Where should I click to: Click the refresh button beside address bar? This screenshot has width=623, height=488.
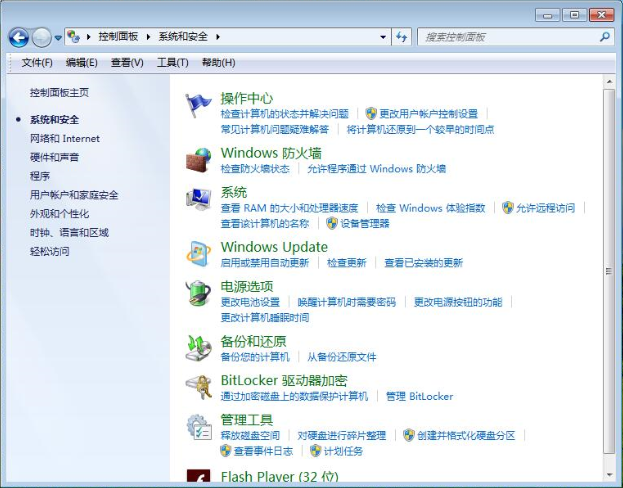click(x=401, y=37)
